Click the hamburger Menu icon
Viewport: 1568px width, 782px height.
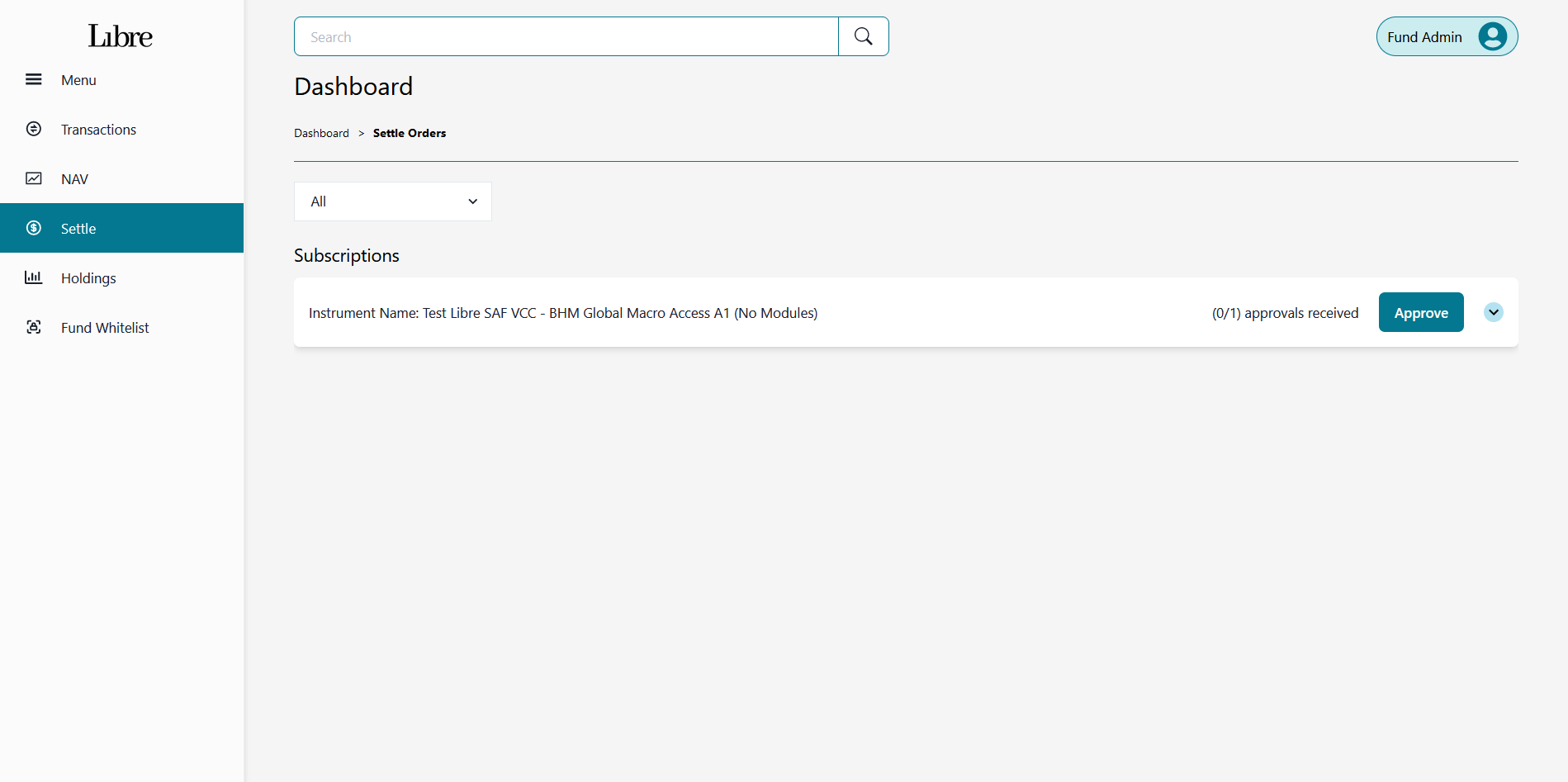click(x=33, y=80)
